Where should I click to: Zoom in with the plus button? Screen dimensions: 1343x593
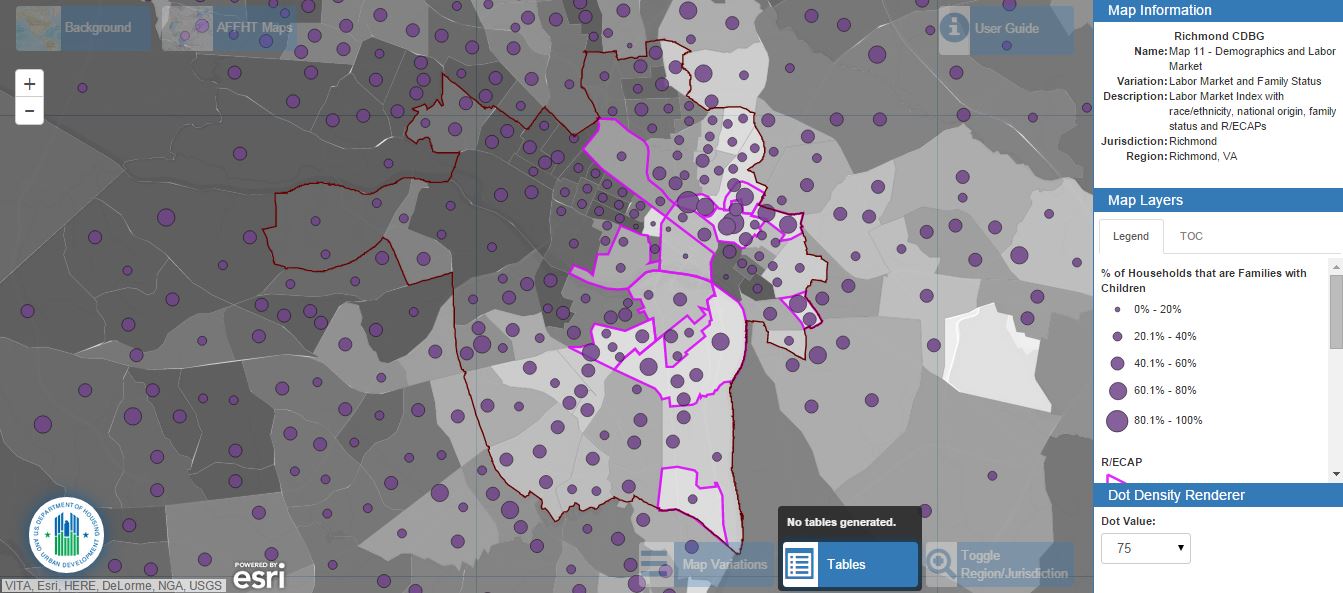click(30, 84)
